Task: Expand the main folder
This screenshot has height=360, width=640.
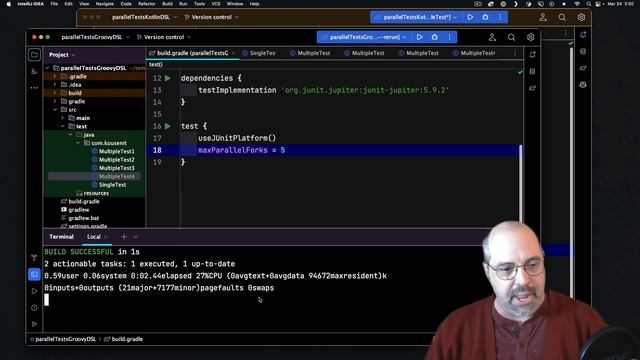Action: (x=63, y=118)
